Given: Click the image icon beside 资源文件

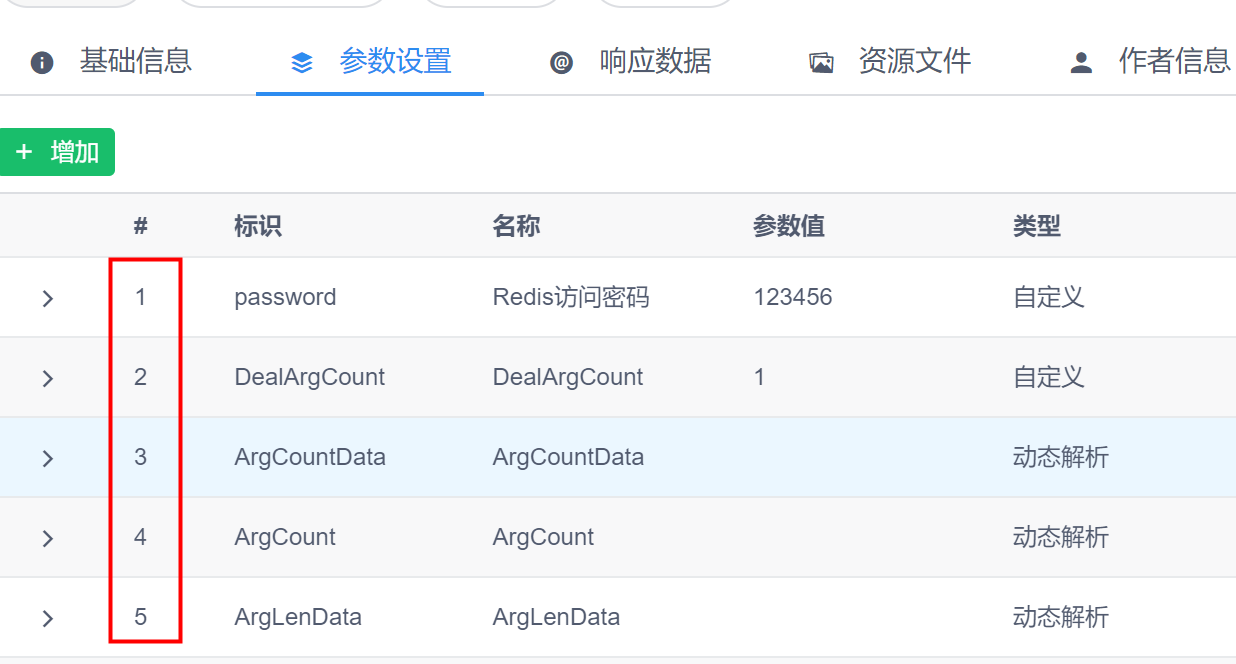Looking at the screenshot, I should coord(821,63).
